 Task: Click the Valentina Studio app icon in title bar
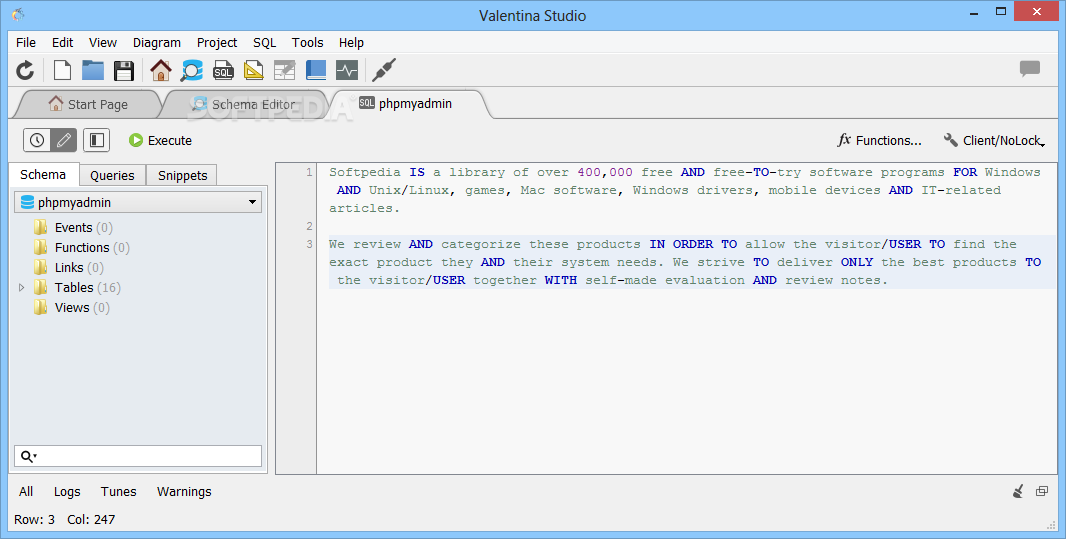pos(18,14)
